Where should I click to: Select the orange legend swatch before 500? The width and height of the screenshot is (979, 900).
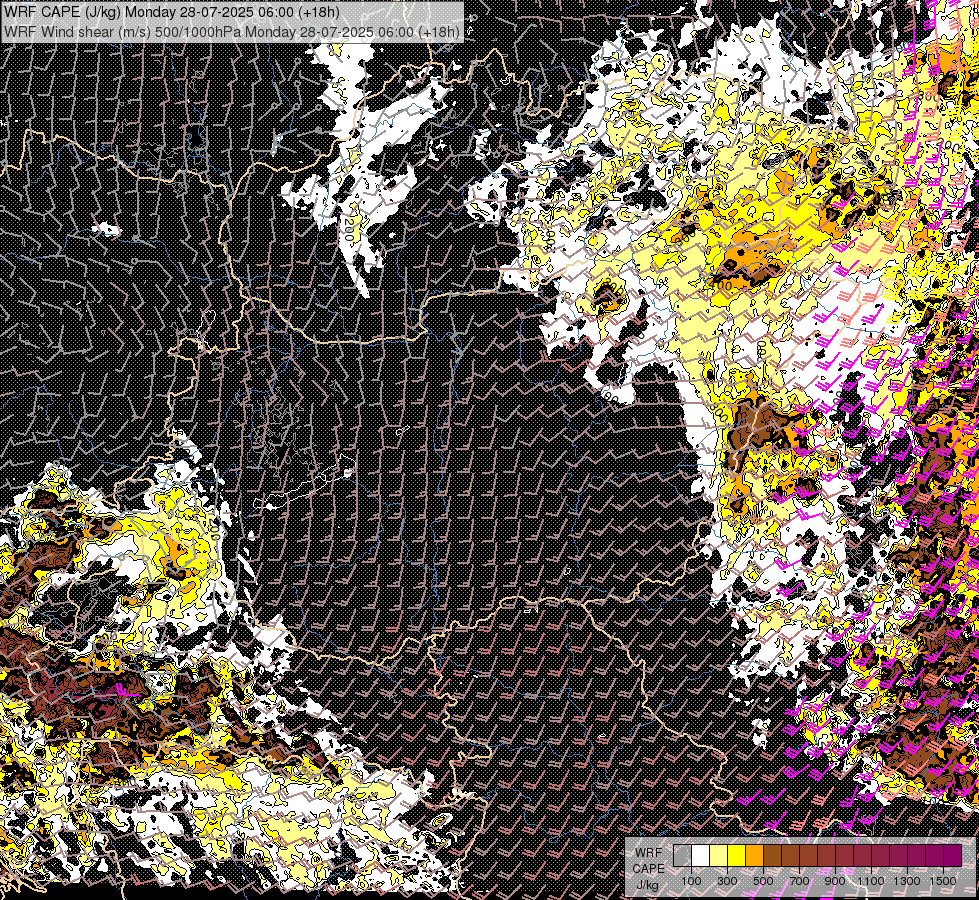tap(754, 856)
